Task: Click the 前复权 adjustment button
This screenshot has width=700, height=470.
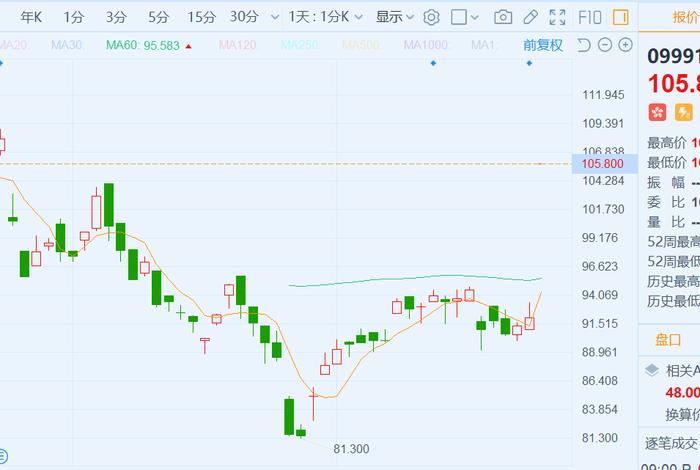Action: [x=543, y=45]
